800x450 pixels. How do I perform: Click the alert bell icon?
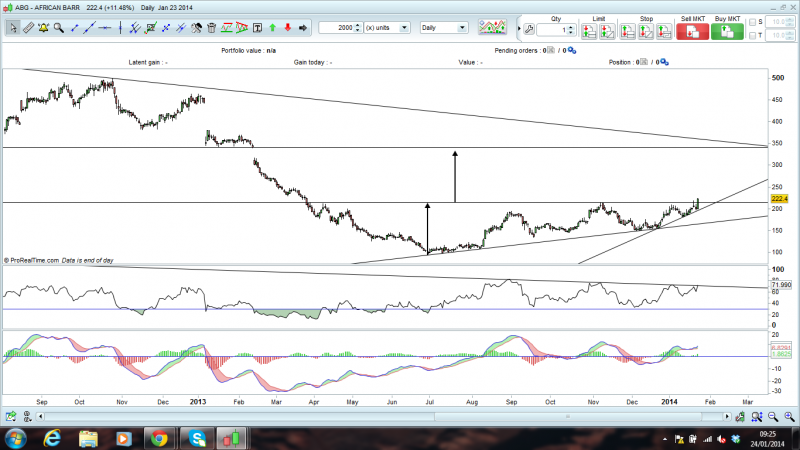(x=43, y=28)
